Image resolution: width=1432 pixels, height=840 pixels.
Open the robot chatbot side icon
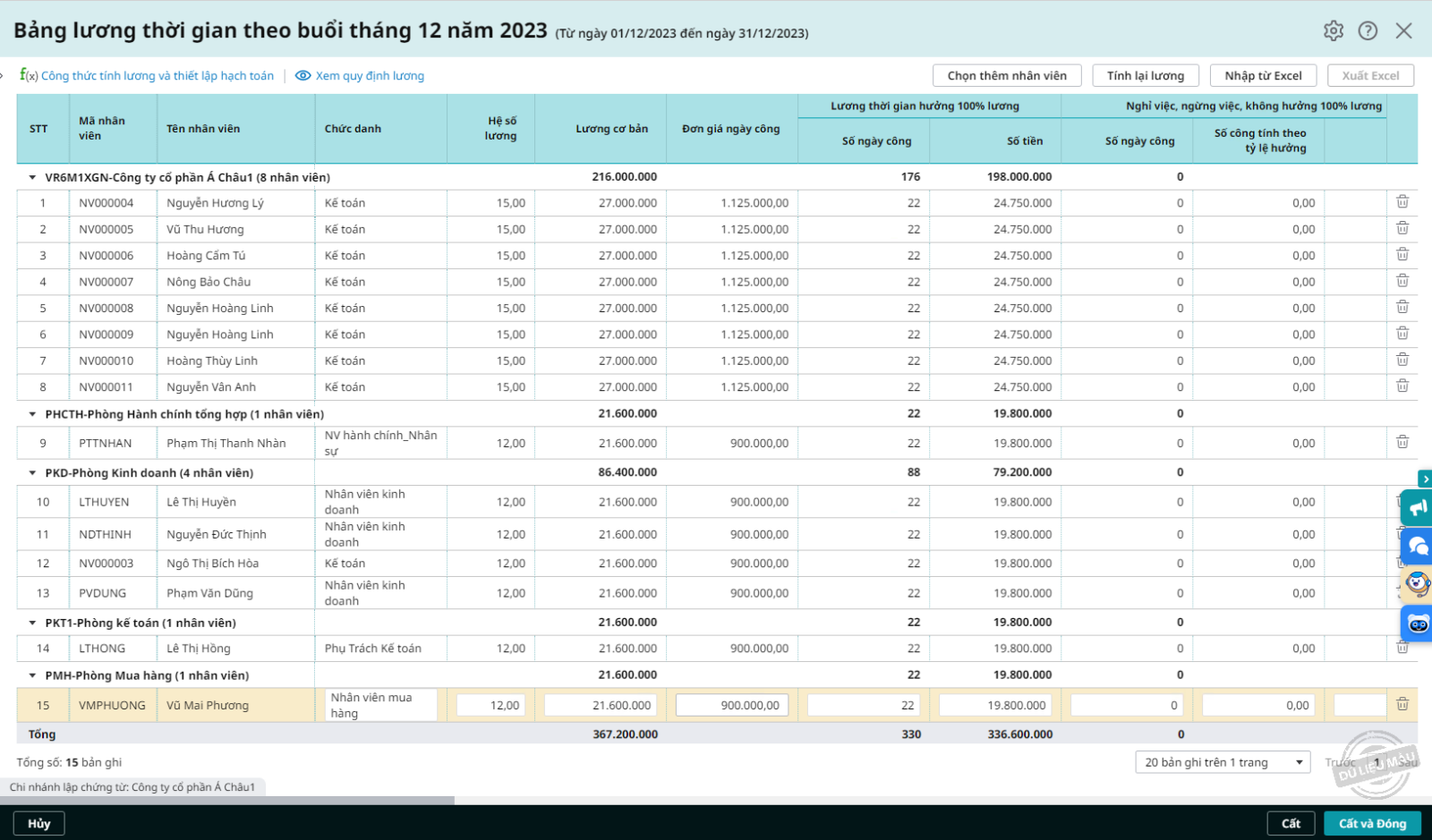coord(1418,624)
